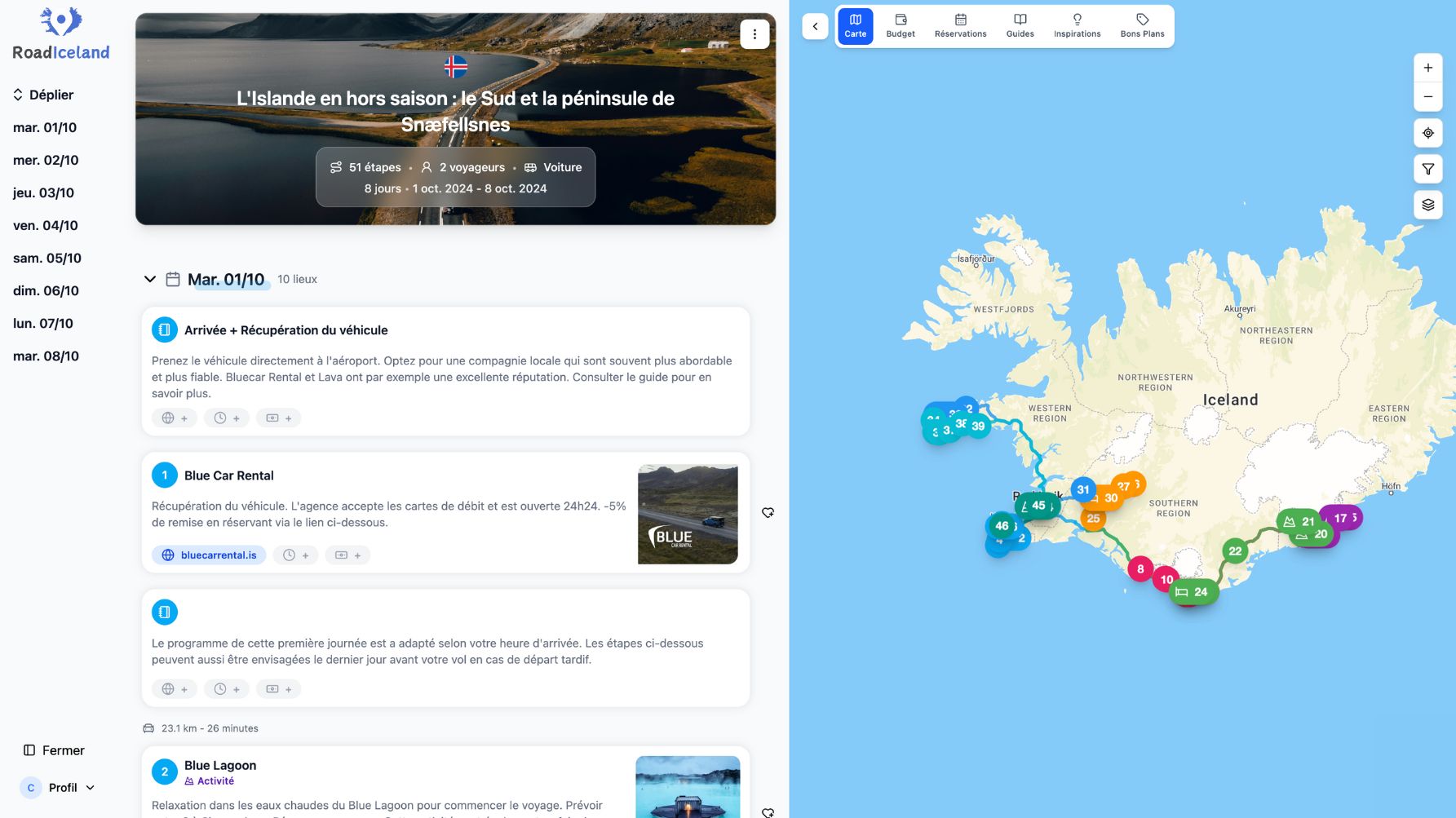
Task: Expand the day list with Déplier
Action: [x=43, y=95]
